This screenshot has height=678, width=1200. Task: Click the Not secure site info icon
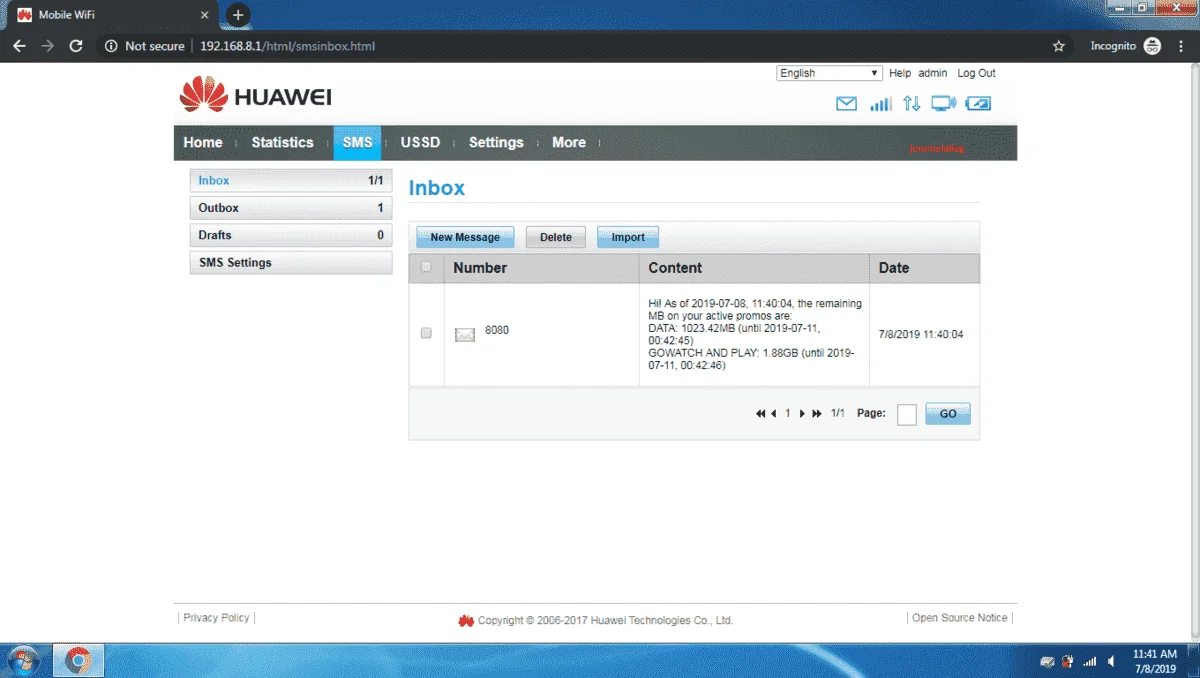click(111, 46)
